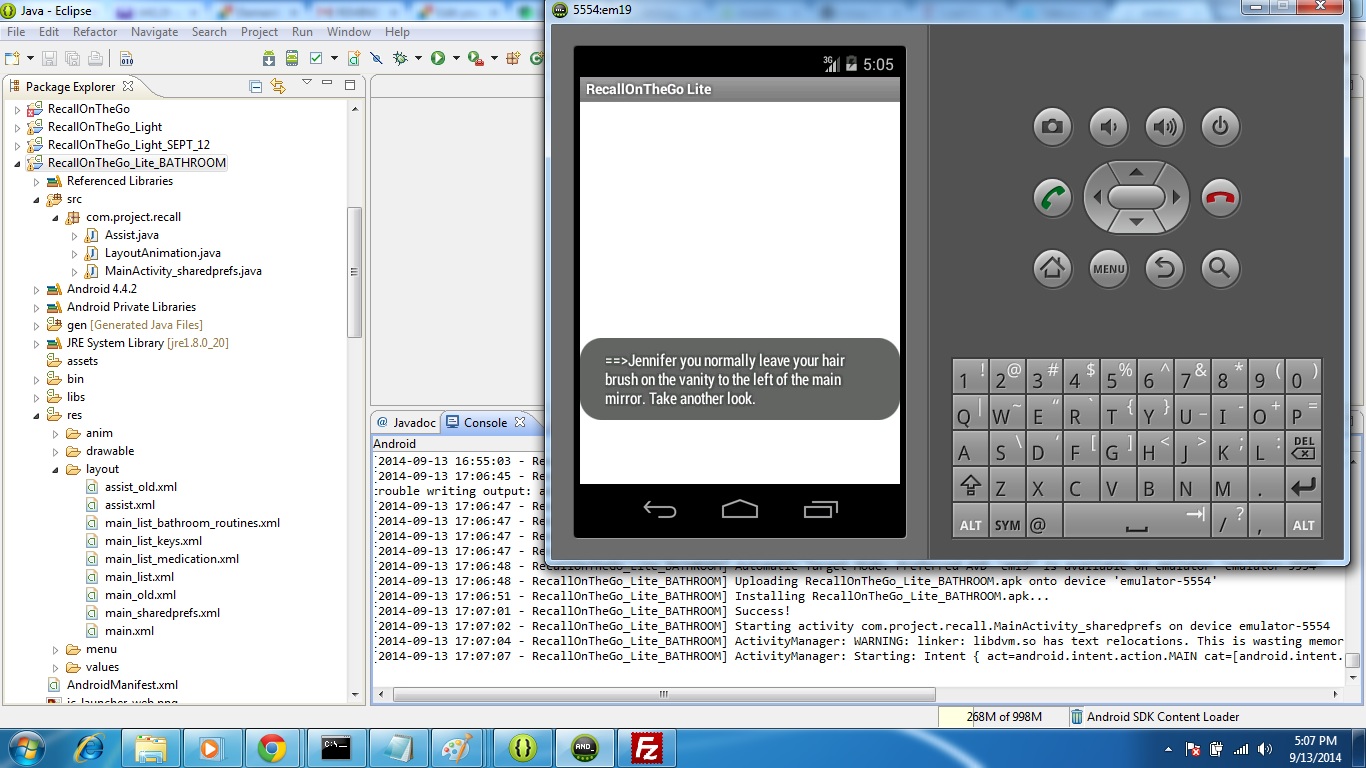Viewport: 1366px width, 768px height.
Task: Open the Navigate menu
Action: coord(154,32)
